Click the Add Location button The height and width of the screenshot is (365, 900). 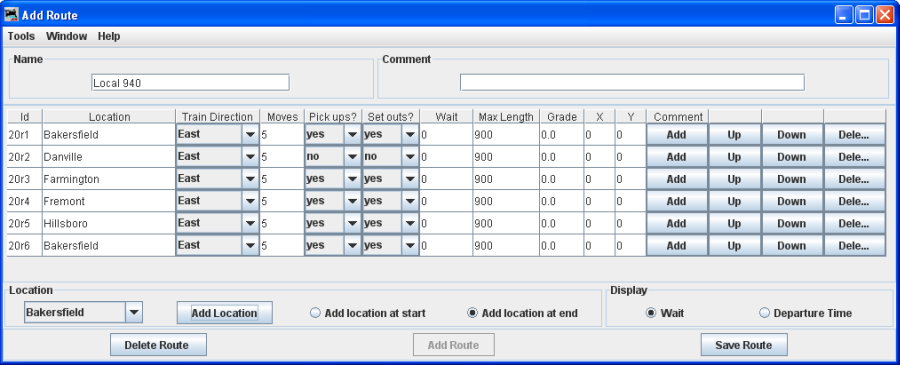tap(224, 313)
